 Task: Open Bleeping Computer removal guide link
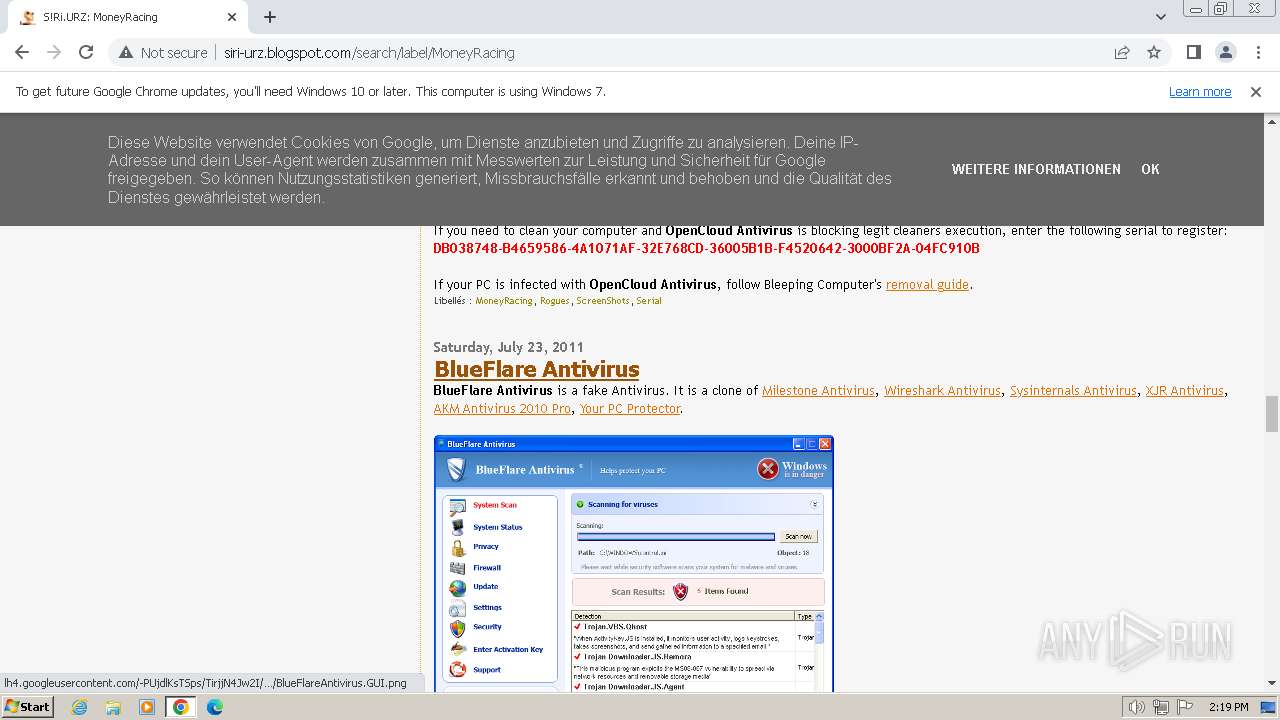tap(927, 284)
